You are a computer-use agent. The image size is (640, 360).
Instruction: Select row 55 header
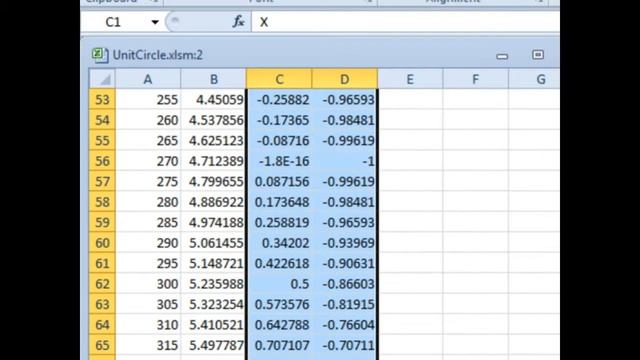pos(102,140)
